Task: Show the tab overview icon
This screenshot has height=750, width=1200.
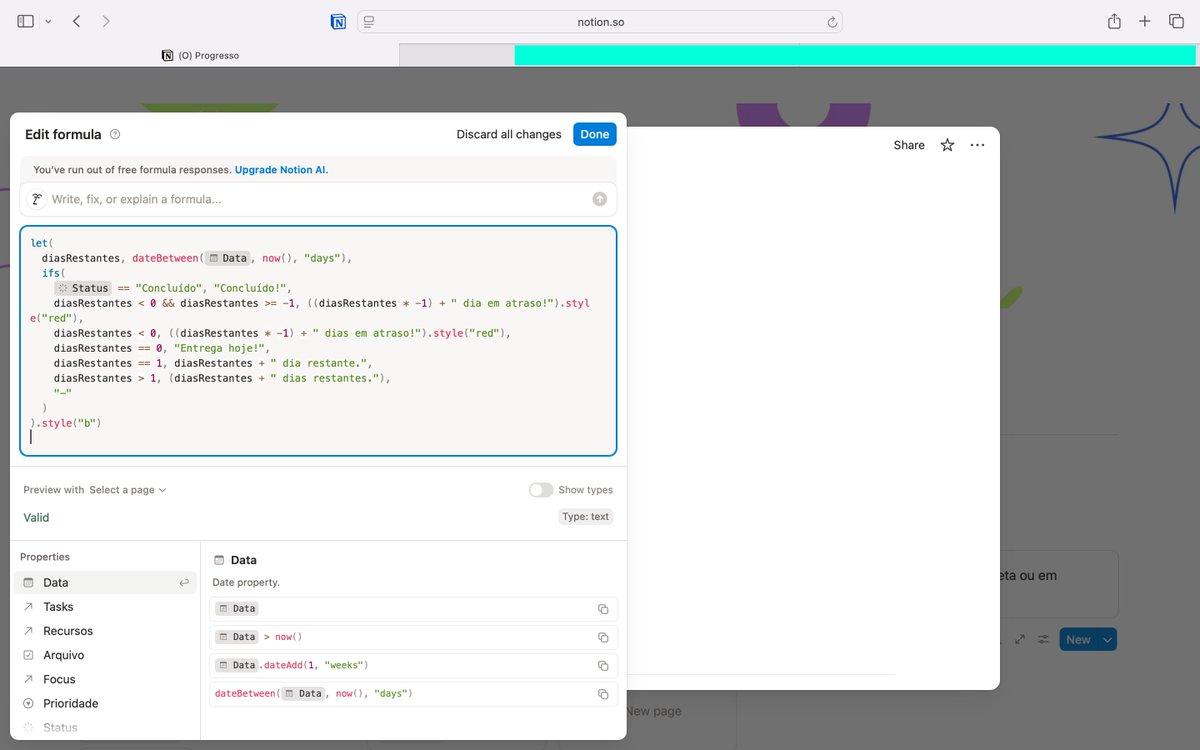Action: coord(1176,21)
